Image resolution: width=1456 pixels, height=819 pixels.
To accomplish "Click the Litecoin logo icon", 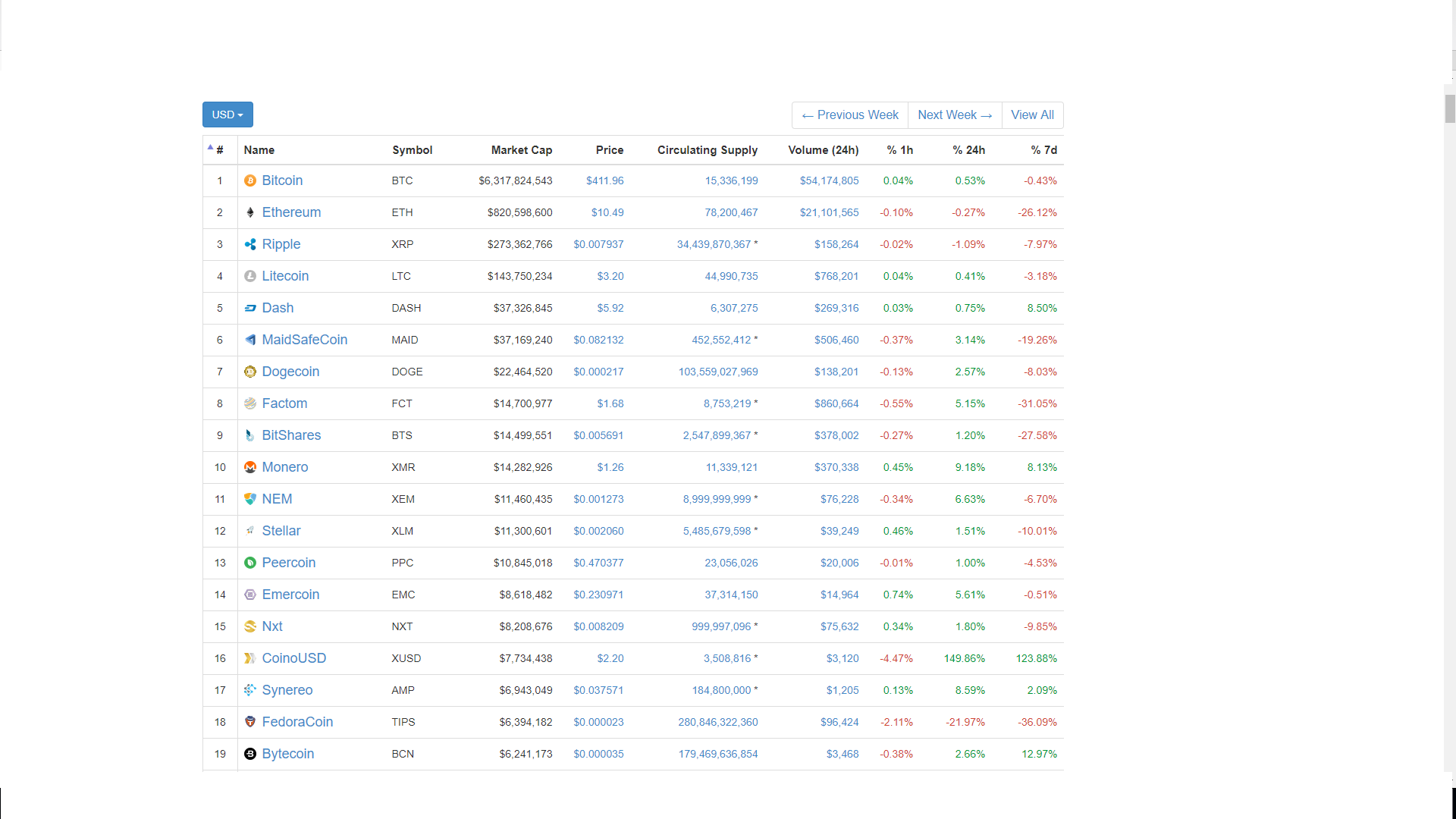I will [250, 276].
